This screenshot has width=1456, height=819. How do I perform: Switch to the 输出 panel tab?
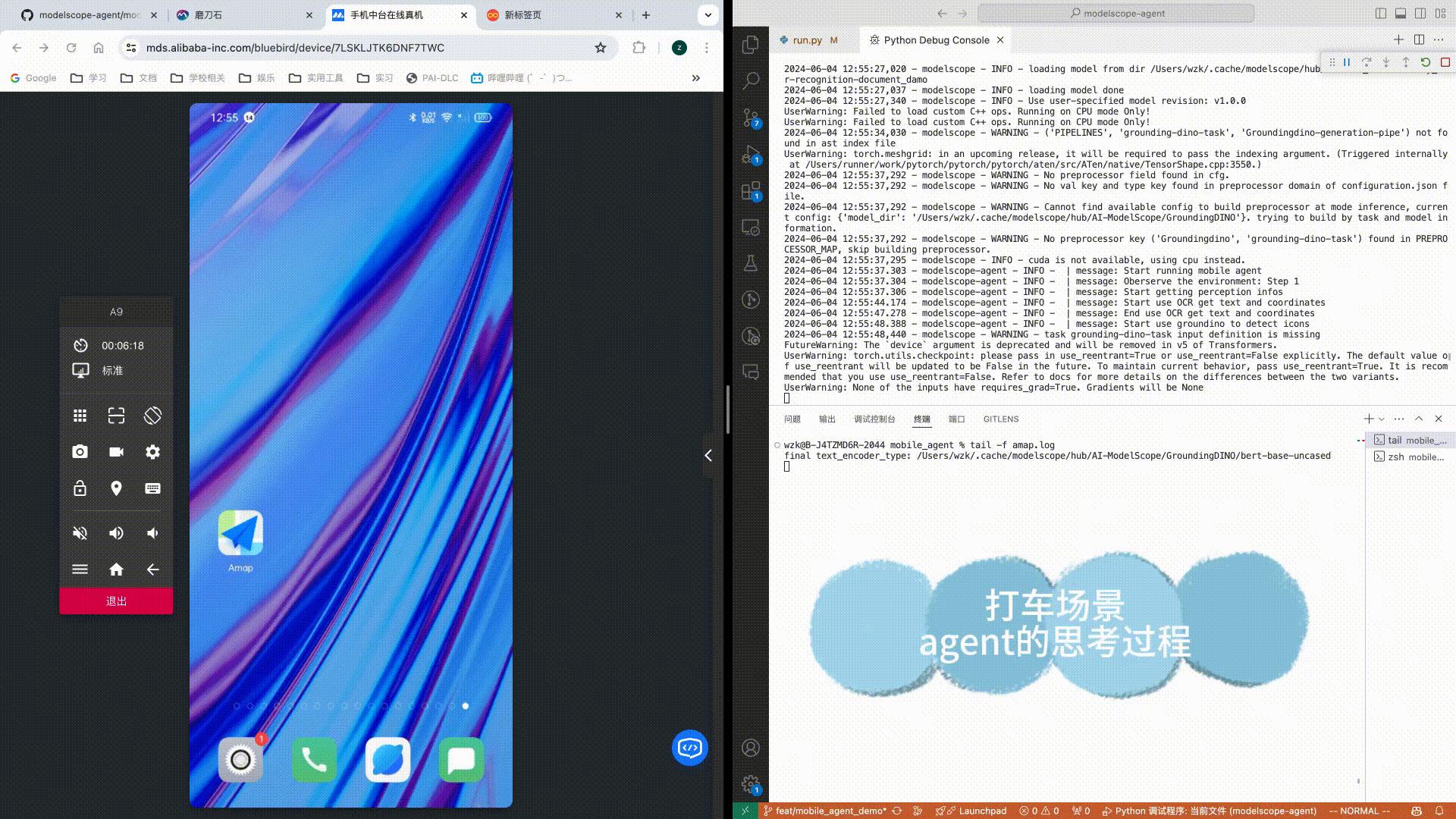pyautogui.click(x=827, y=419)
